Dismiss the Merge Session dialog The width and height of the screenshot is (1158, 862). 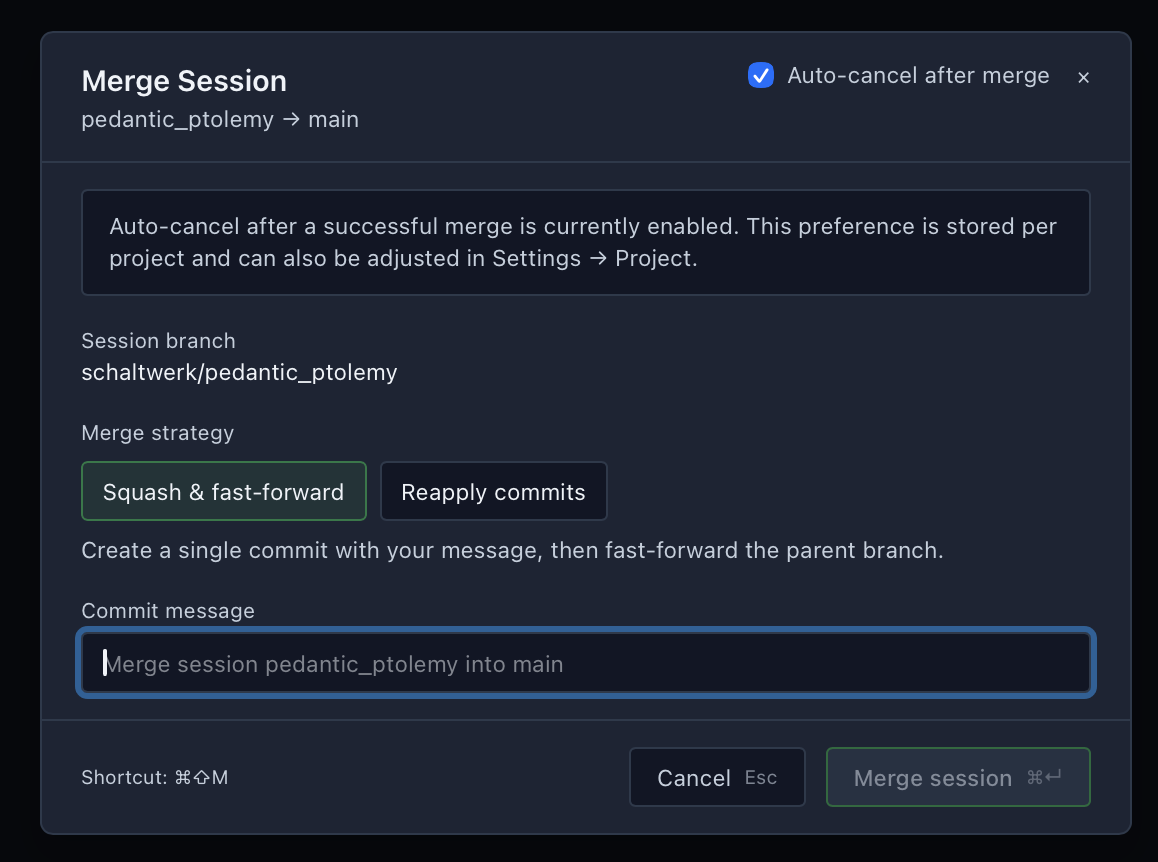pos(1083,77)
